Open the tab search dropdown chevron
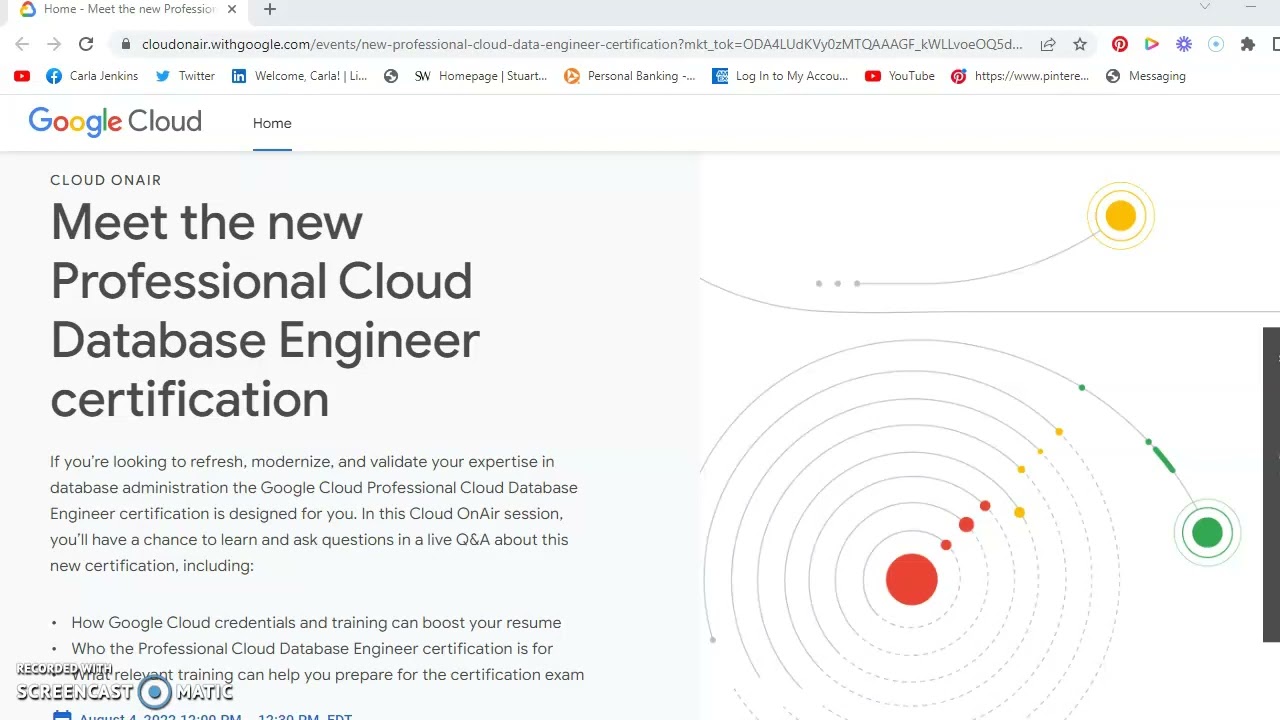The height and width of the screenshot is (720, 1280). pos(1205,7)
